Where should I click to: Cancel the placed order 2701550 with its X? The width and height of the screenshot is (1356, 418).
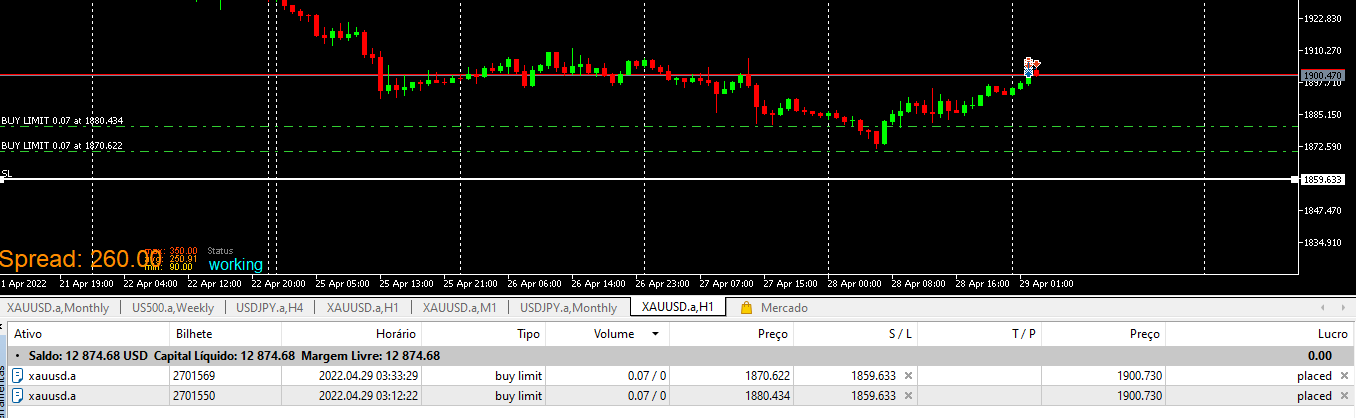pyautogui.click(x=1342, y=396)
